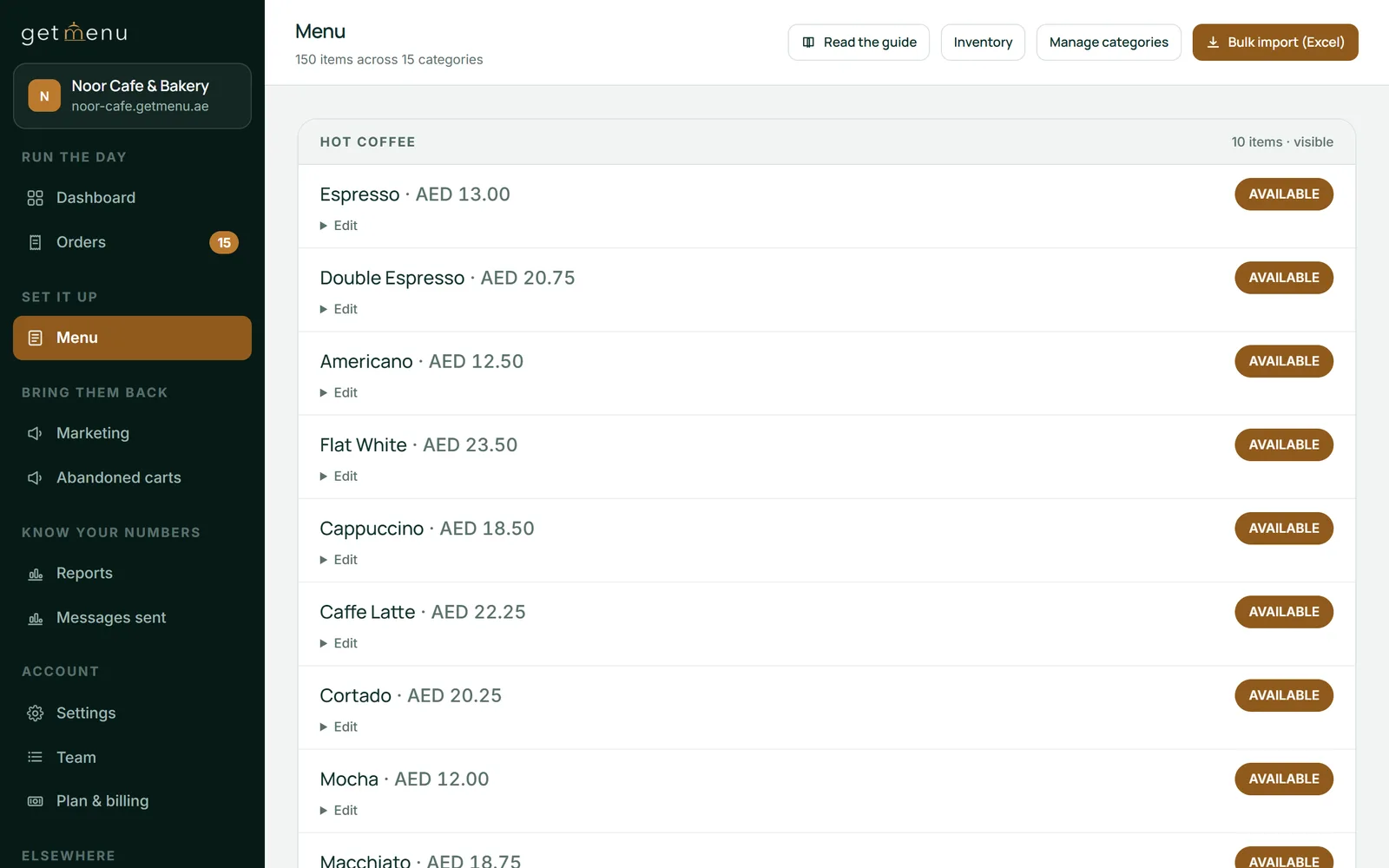The height and width of the screenshot is (868, 1389).
Task: Click the Dashboard grid icon
Action: point(35,198)
